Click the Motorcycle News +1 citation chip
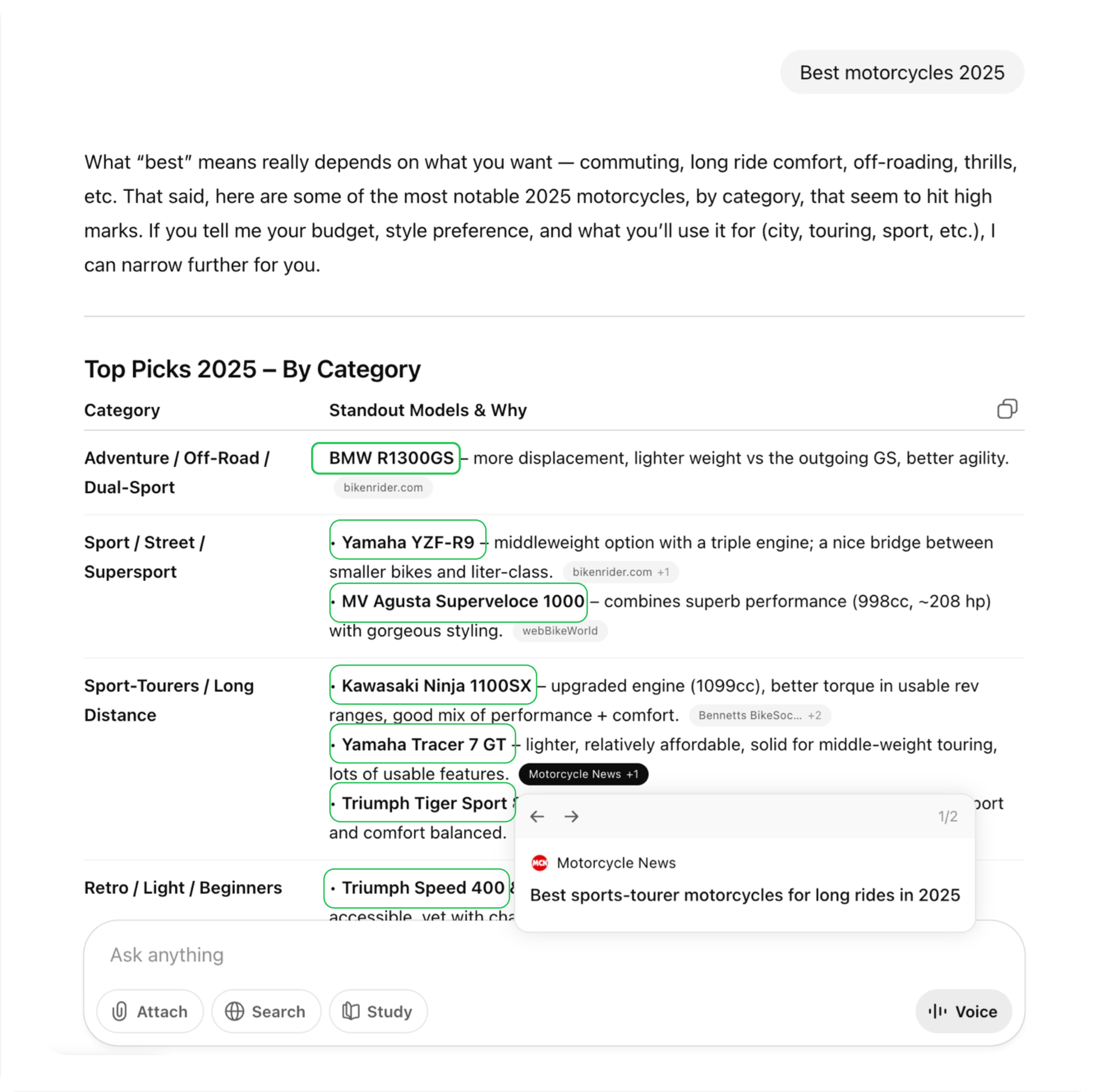The height and width of the screenshot is (1092, 1095). (x=583, y=774)
